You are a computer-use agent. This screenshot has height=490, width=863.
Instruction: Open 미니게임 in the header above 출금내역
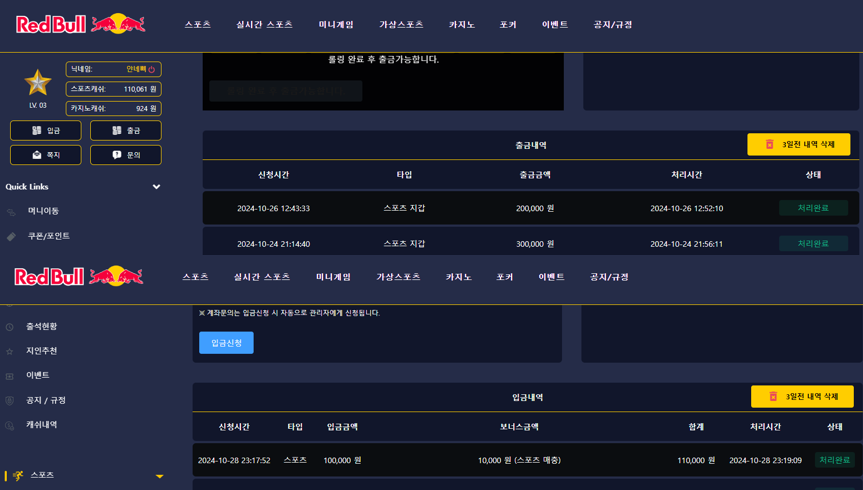click(335, 25)
